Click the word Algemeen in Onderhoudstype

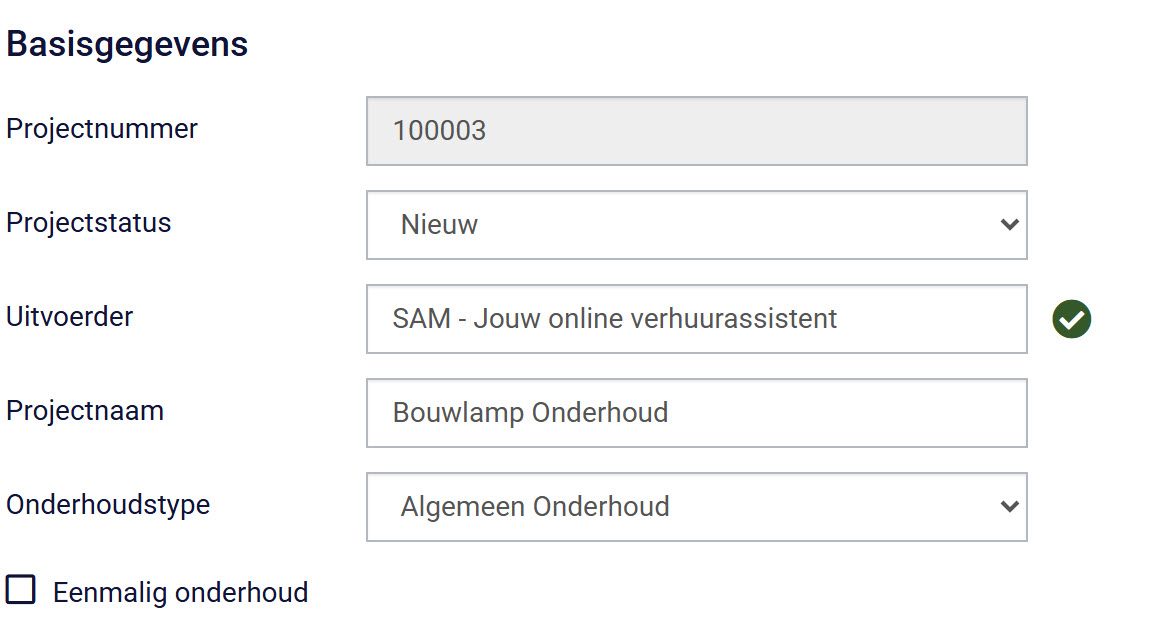pyautogui.click(x=464, y=507)
